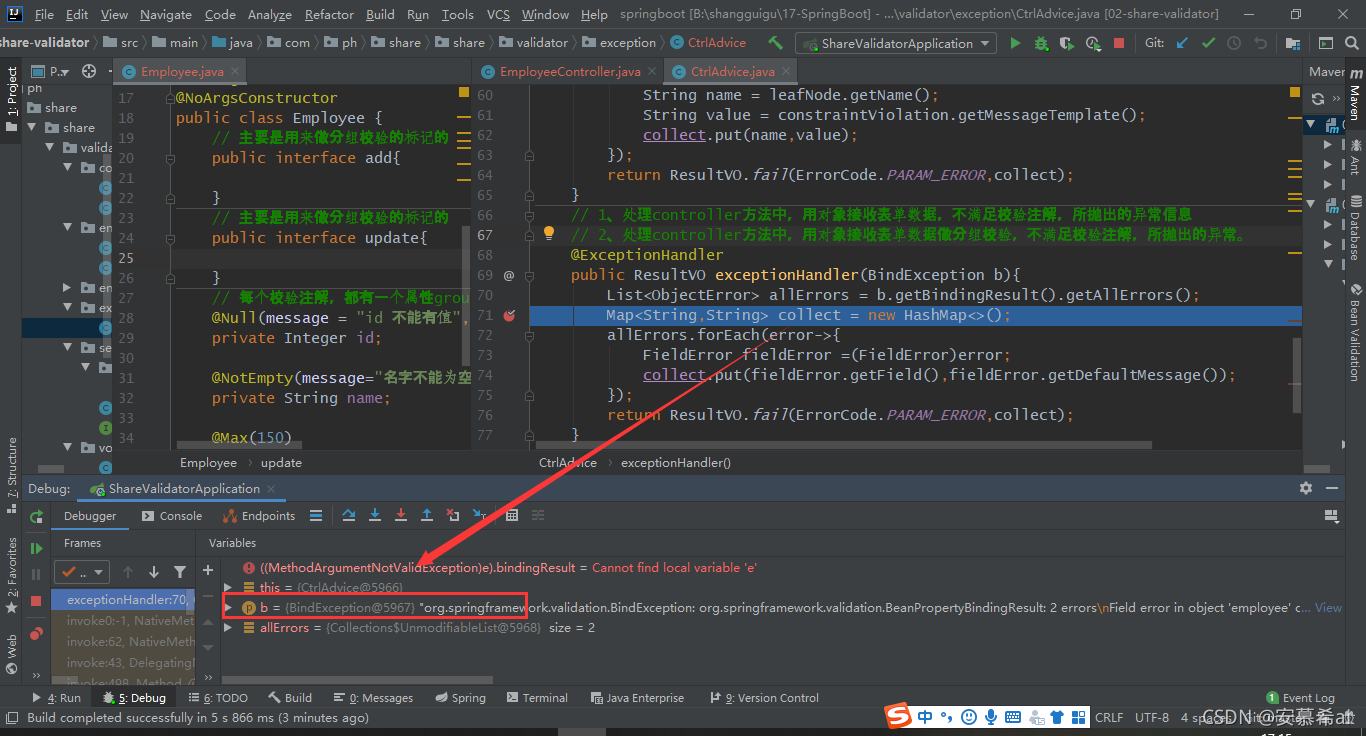The height and width of the screenshot is (736, 1366).
Task: Open Event Log button
Action: tap(1300, 698)
